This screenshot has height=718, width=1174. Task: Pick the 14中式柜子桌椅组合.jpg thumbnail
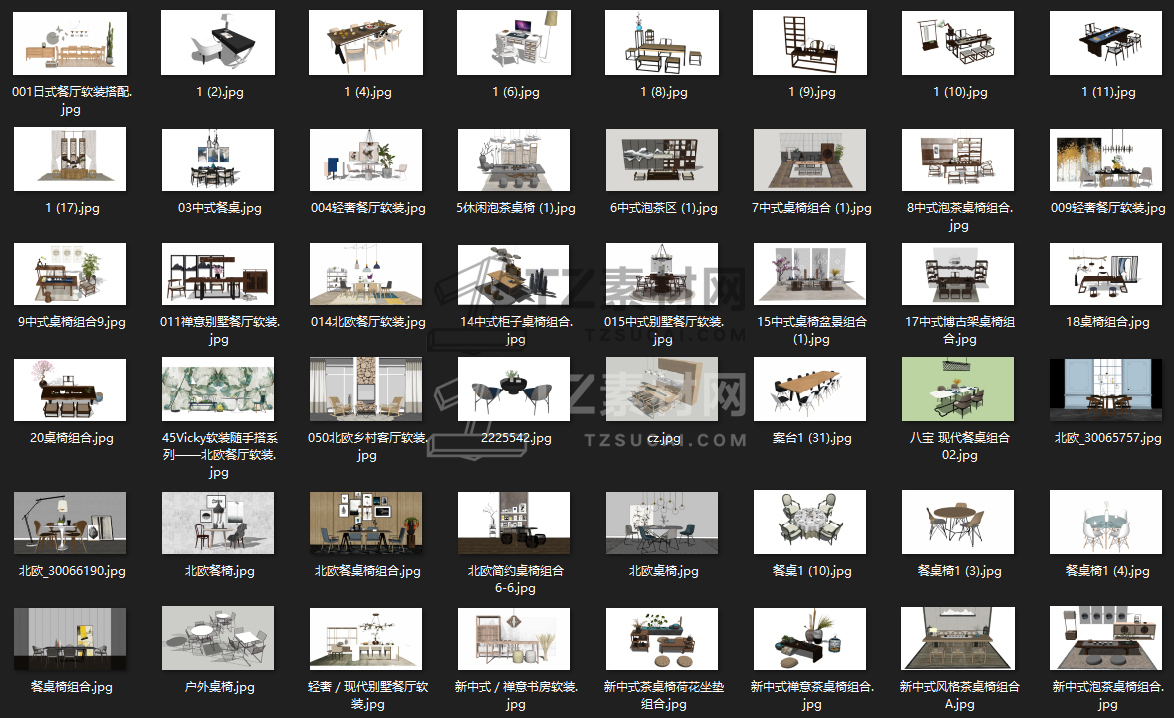pos(514,273)
